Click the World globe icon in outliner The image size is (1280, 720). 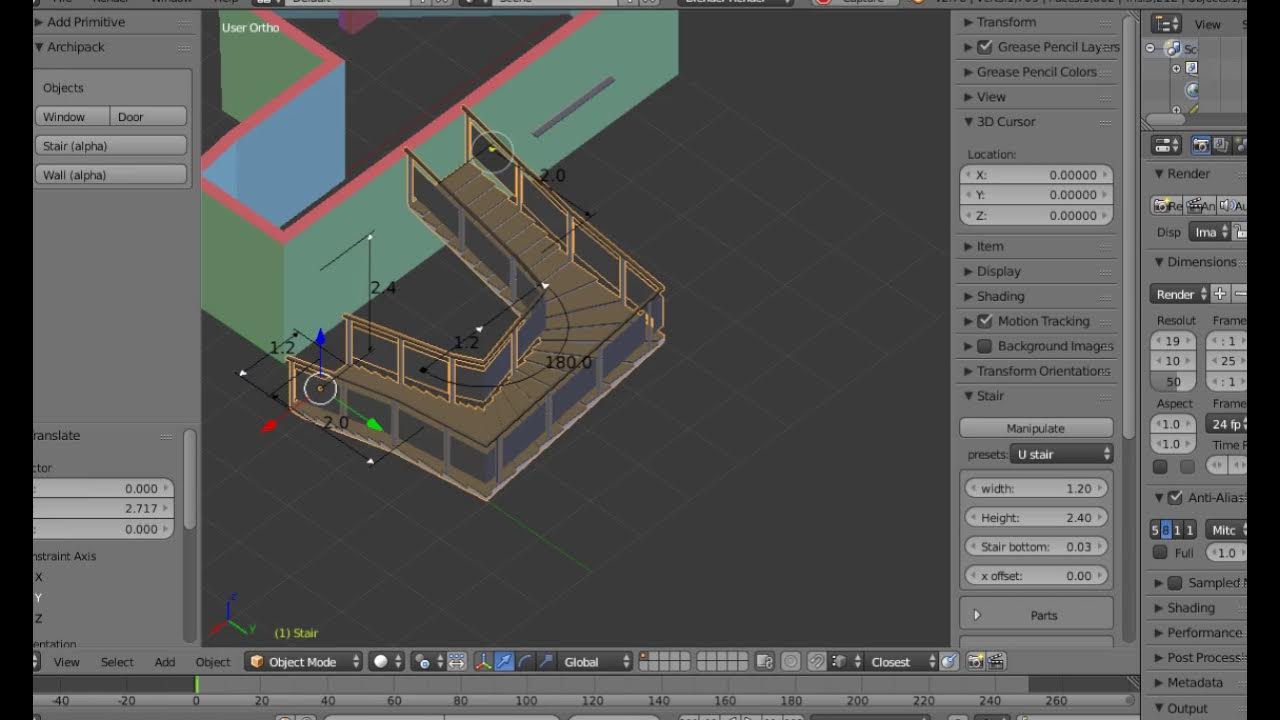[x=1192, y=90]
